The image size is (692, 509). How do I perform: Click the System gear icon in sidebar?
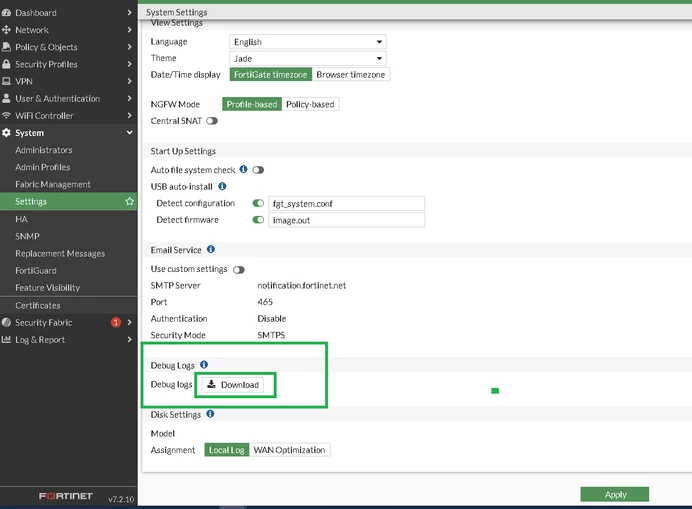tap(6, 132)
